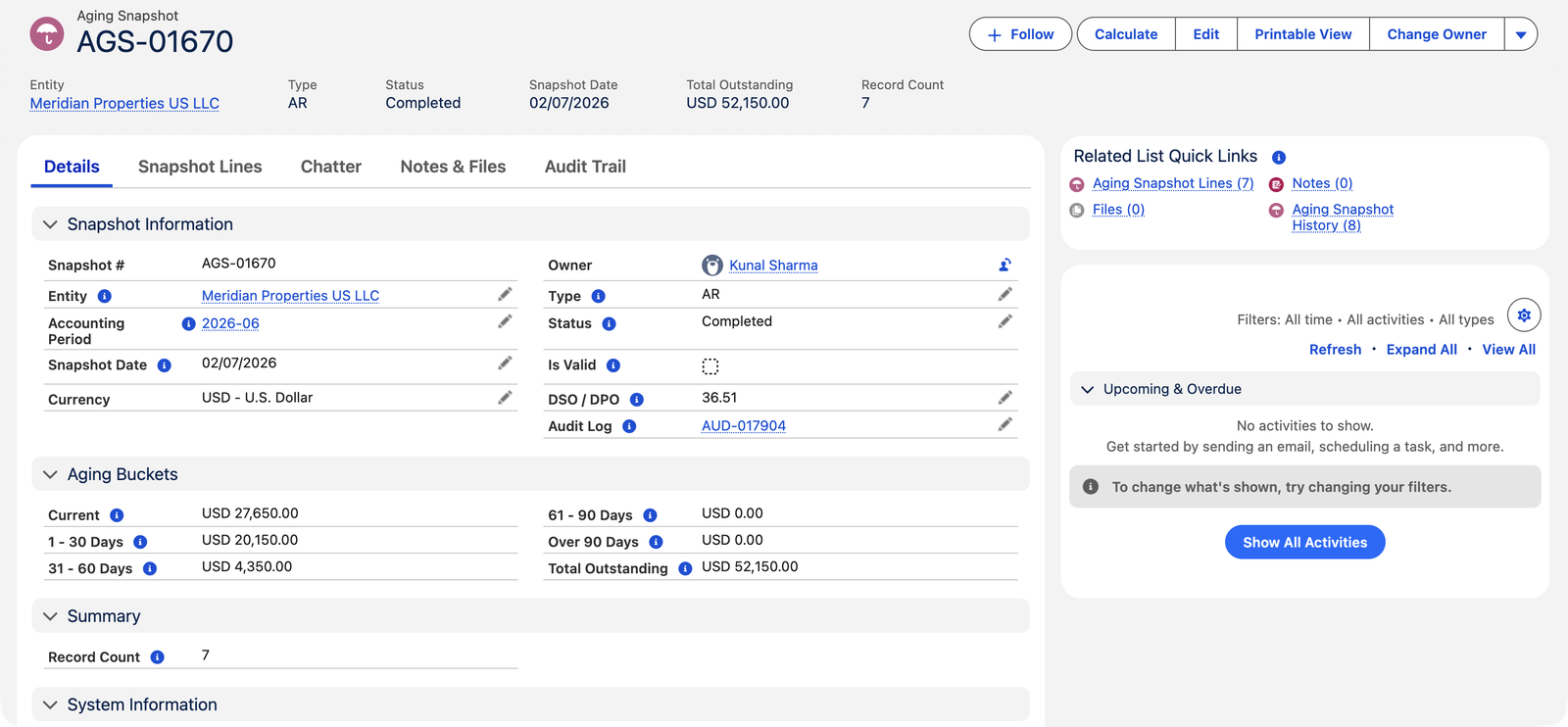Click the Calculate button
Screen dimensions: 1568x727
coord(1126,34)
